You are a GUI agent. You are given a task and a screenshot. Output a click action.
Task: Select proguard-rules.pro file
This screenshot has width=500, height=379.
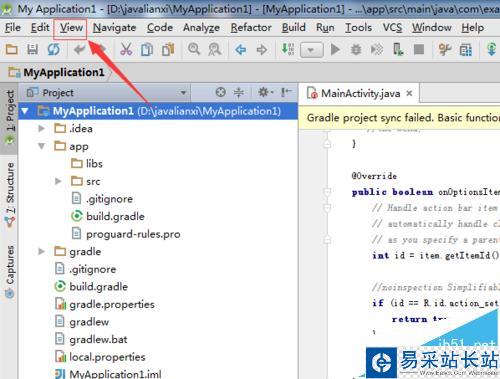[126, 234]
